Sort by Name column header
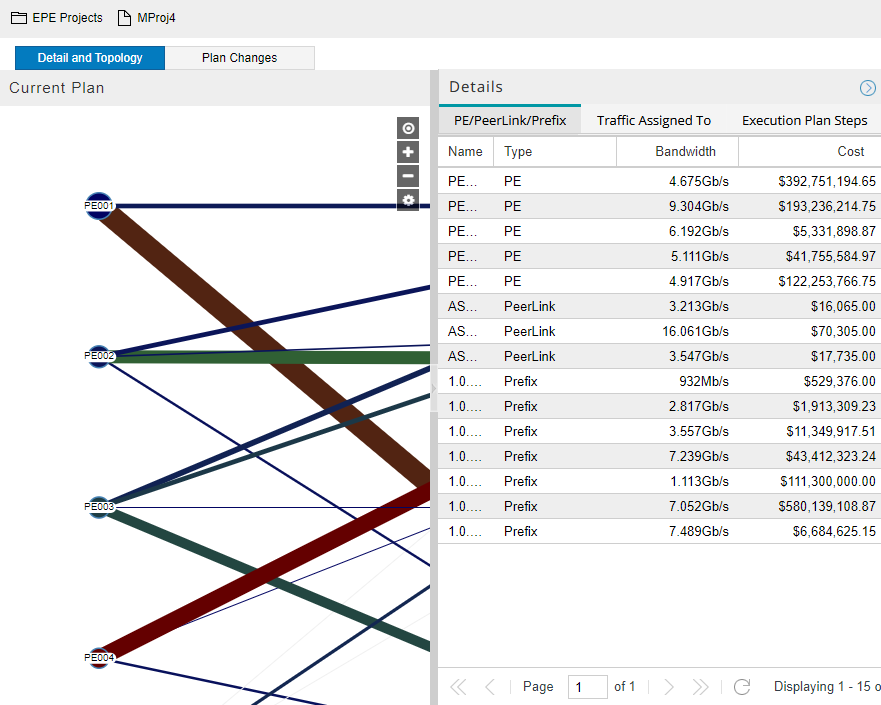 465,152
